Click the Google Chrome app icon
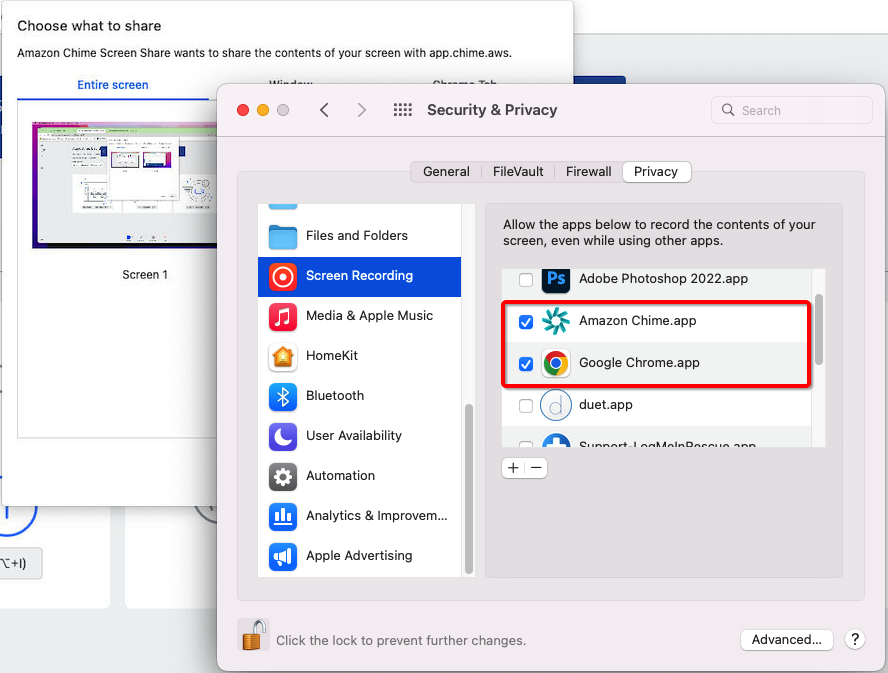Screen dimensions: 888x673 556,363
